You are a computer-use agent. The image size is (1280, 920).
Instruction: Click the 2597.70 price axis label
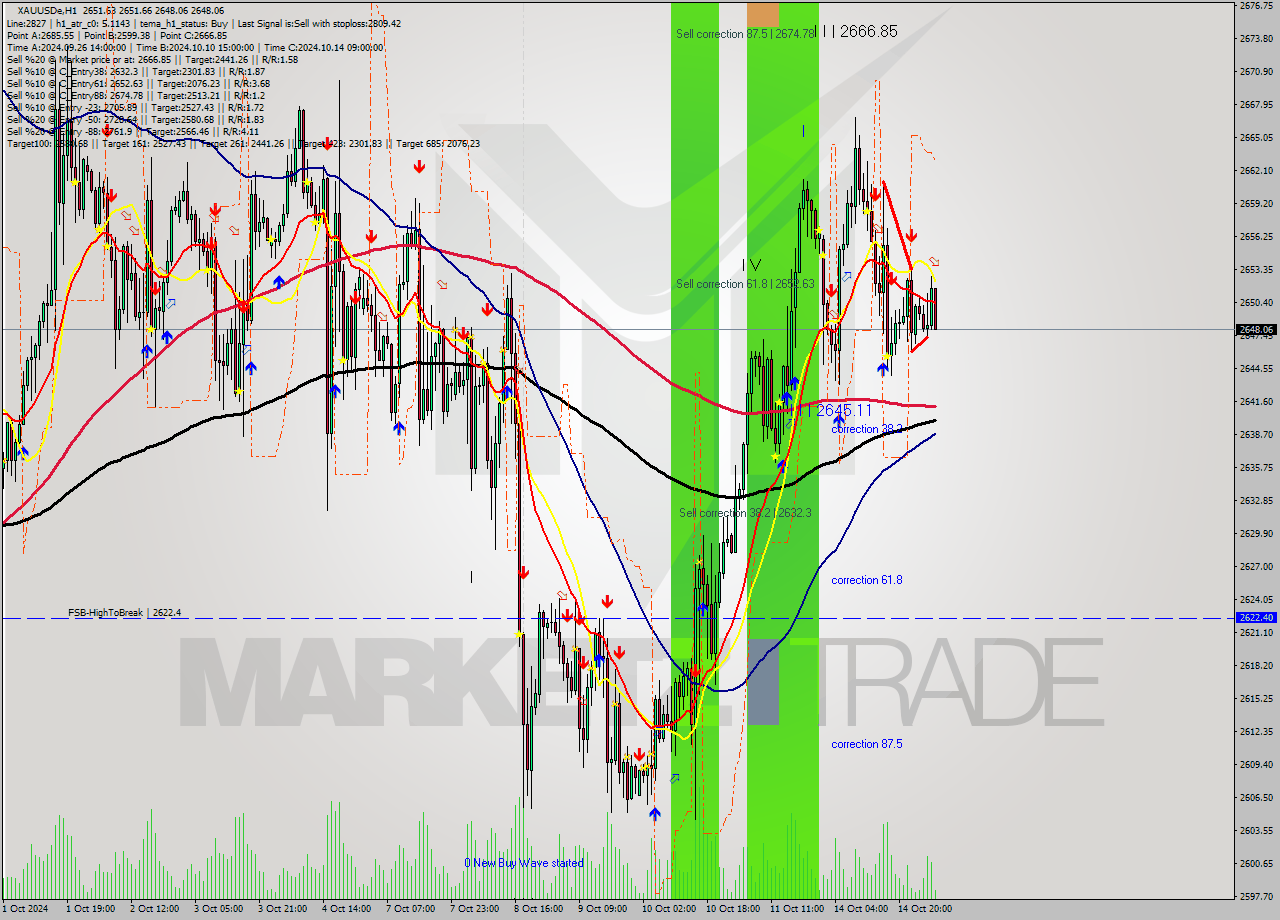click(1256, 896)
